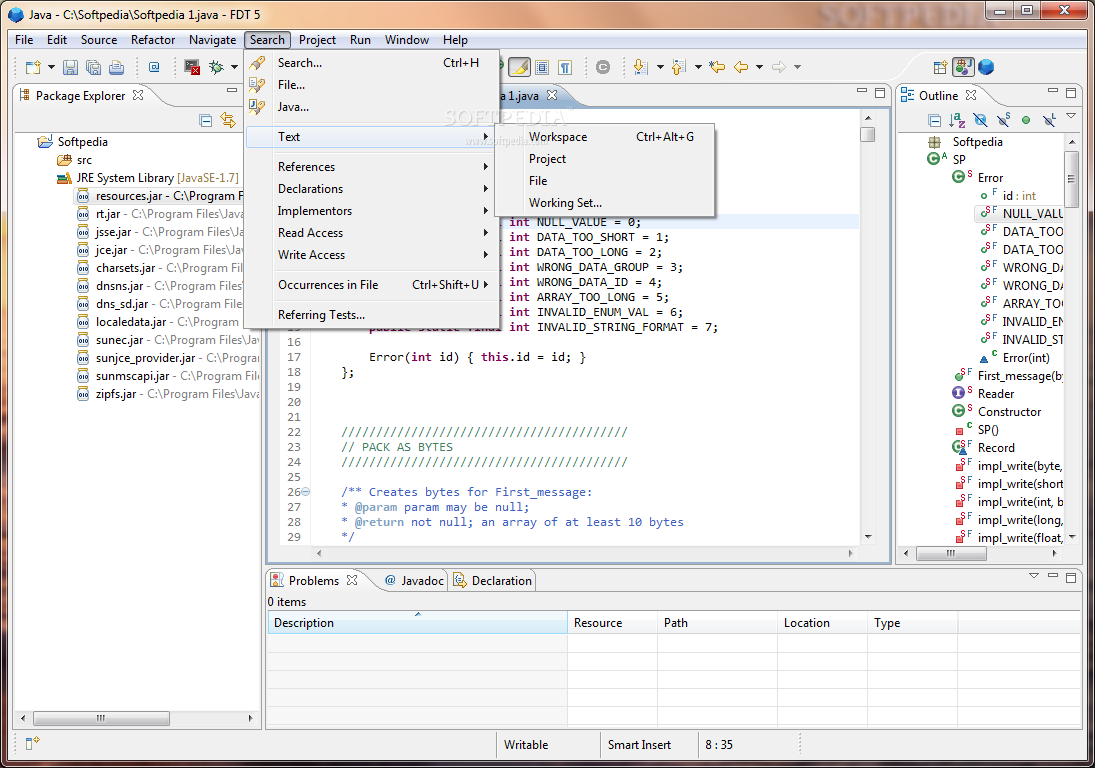Viewport: 1095px width, 768px height.
Task: Open the Debug dropdown arrow
Action: click(x=235, y=67)
